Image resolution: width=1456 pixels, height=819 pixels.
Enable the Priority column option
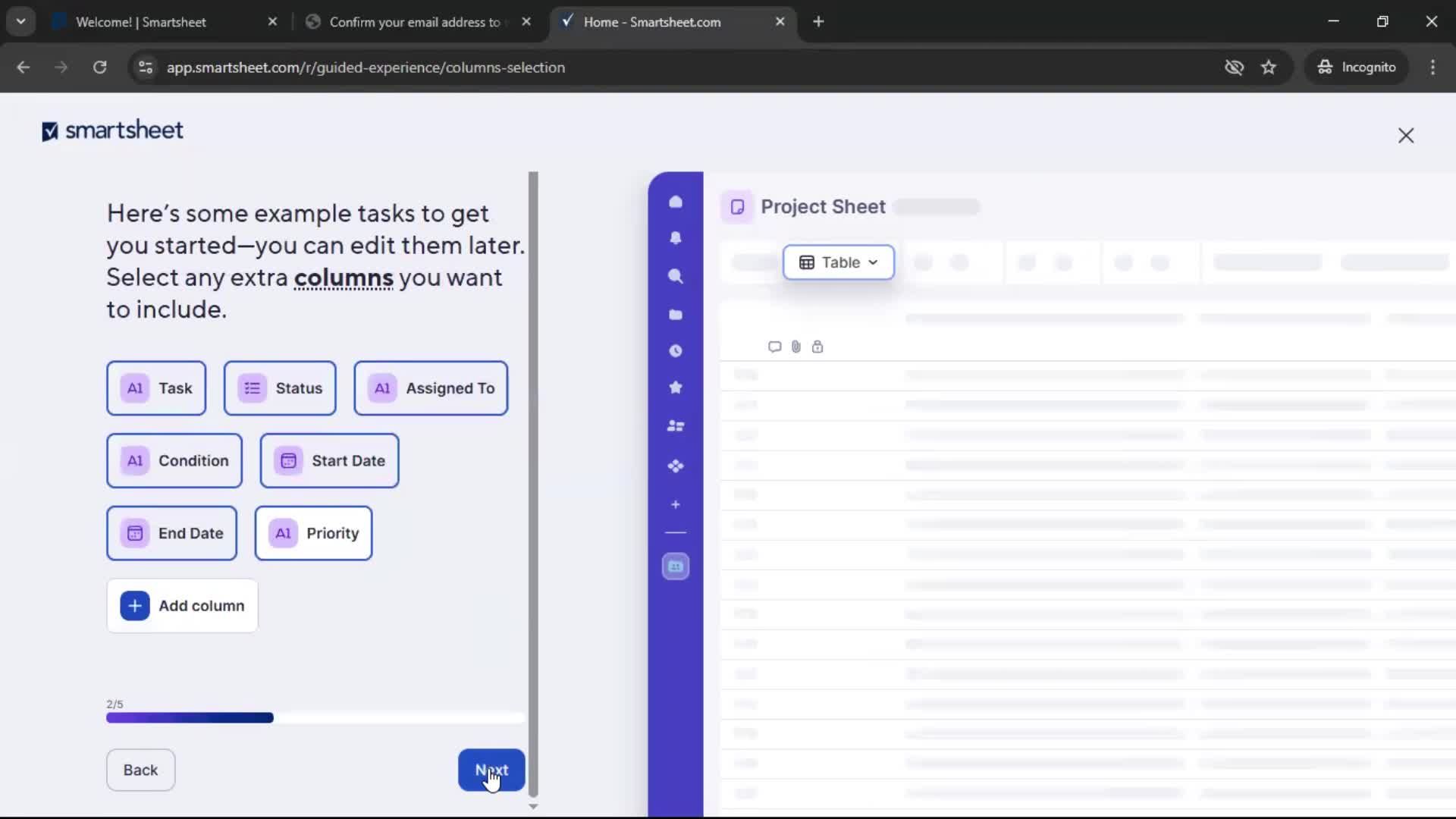coord(313,533)
